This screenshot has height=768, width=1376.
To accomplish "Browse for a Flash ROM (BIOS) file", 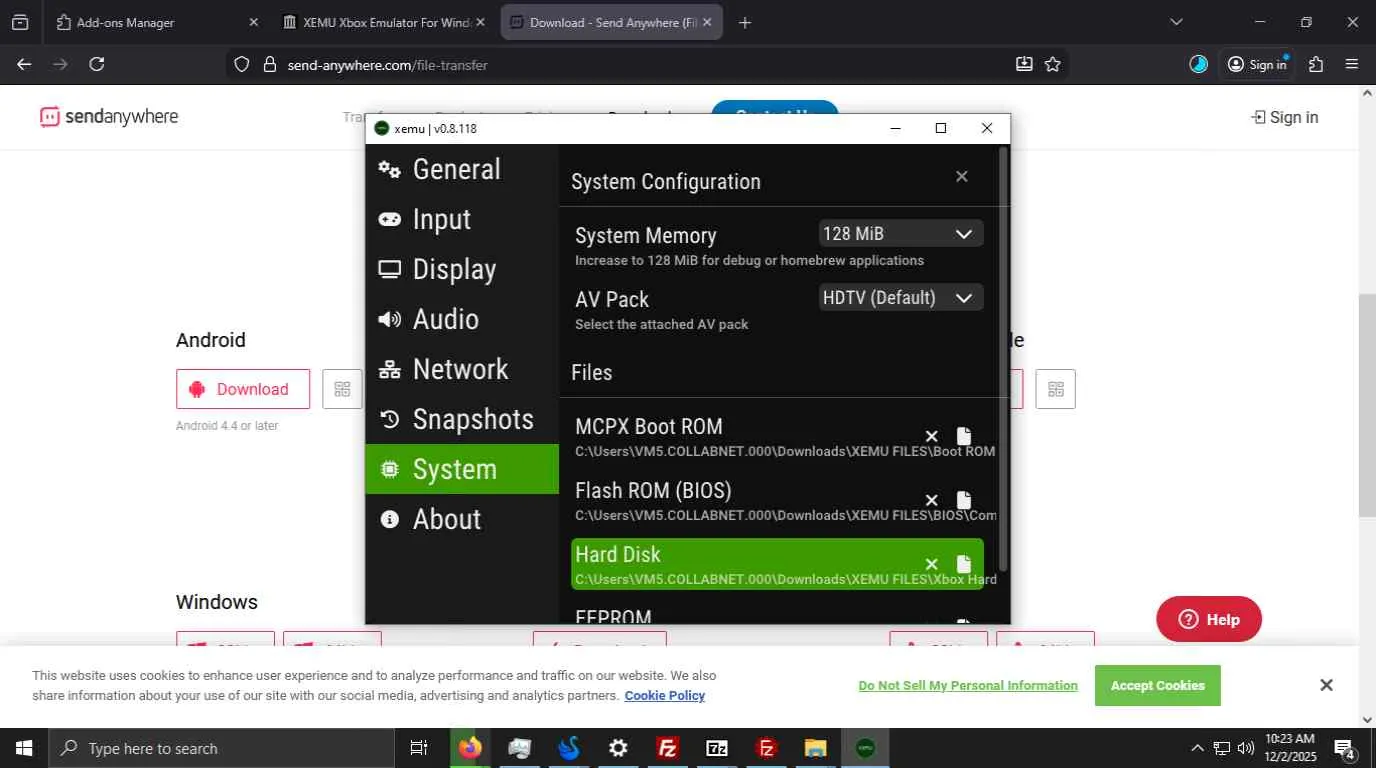I will [964, 500].
